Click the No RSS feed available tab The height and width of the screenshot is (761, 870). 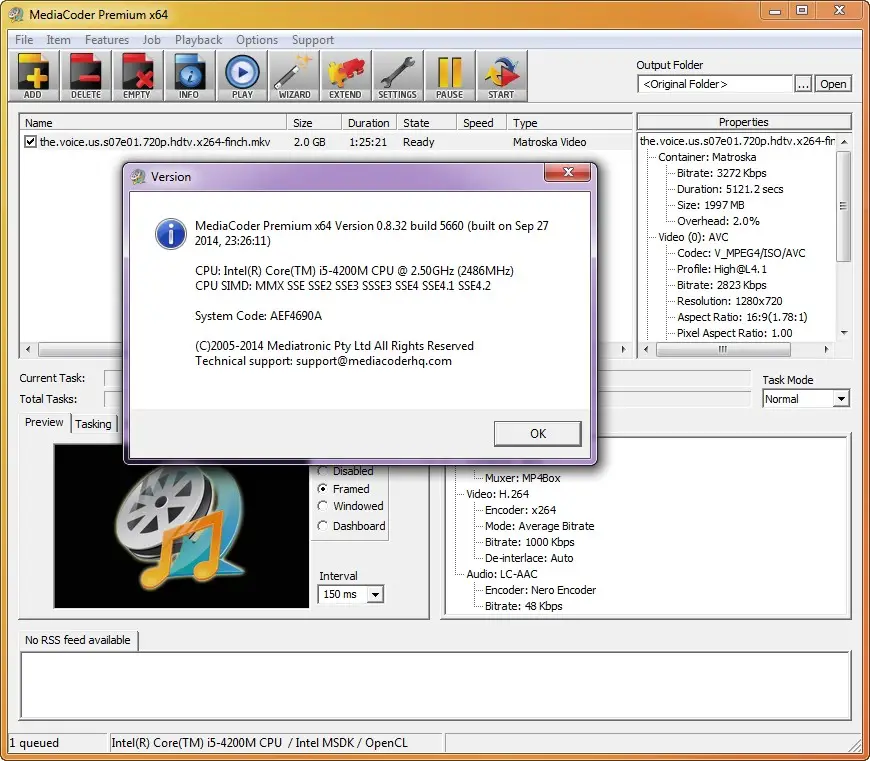78,640
